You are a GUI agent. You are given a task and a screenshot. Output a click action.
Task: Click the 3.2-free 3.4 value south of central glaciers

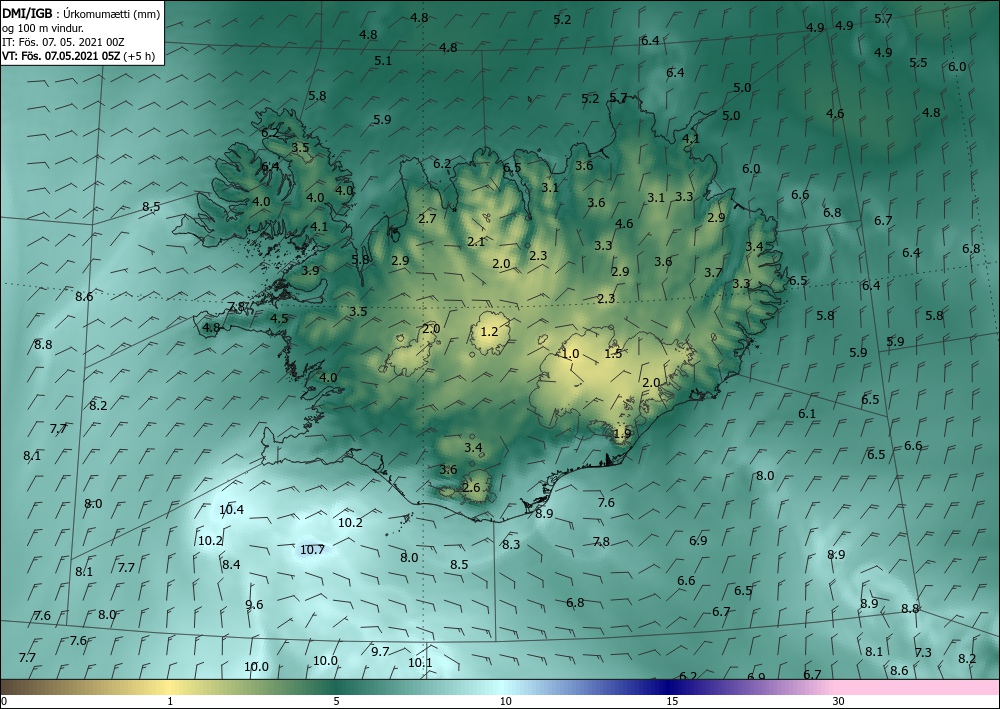tap(473, 448)
